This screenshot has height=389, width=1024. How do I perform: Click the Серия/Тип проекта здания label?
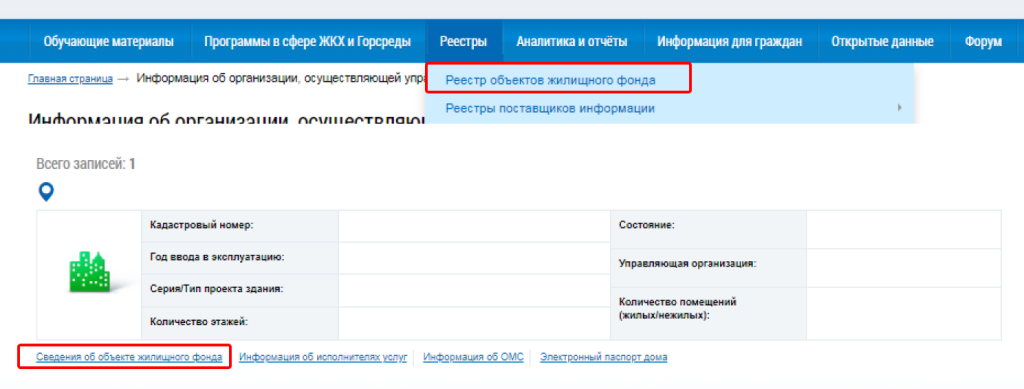click(216, 288)
